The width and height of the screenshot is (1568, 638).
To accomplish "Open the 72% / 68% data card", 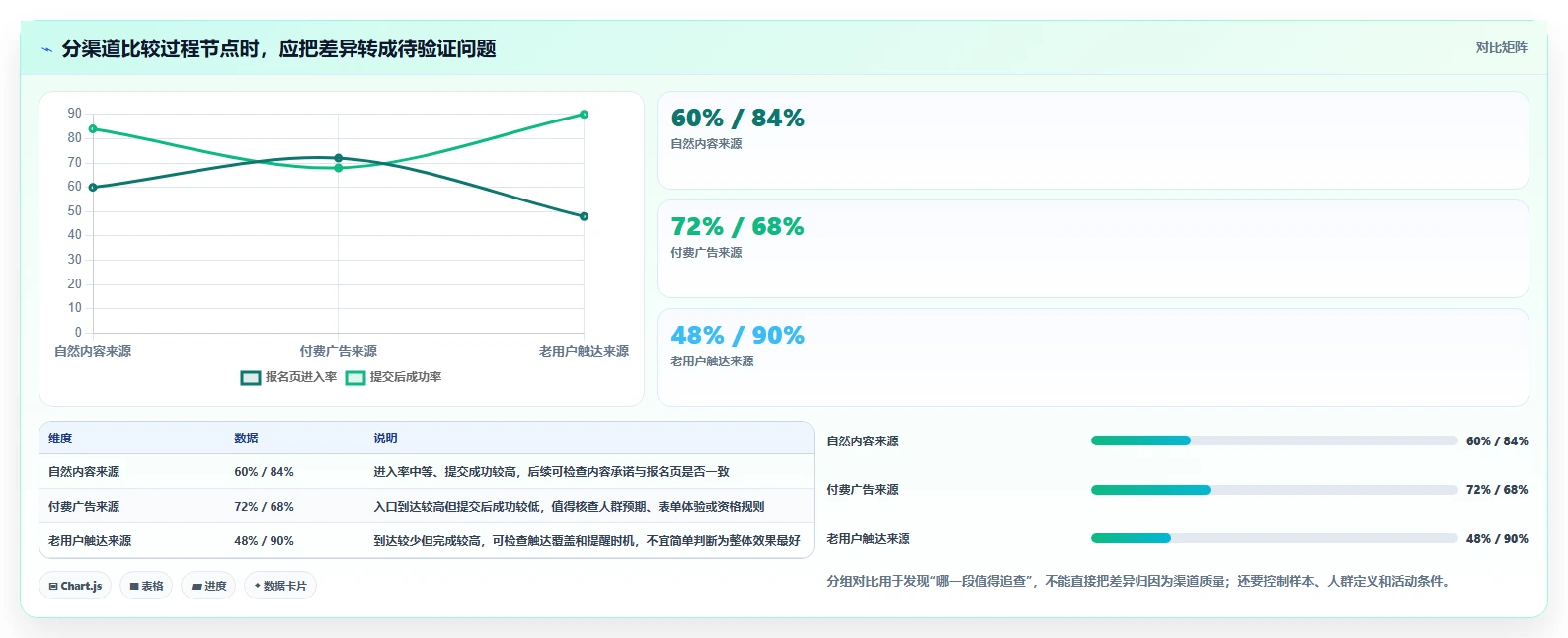I will 1092,249.
